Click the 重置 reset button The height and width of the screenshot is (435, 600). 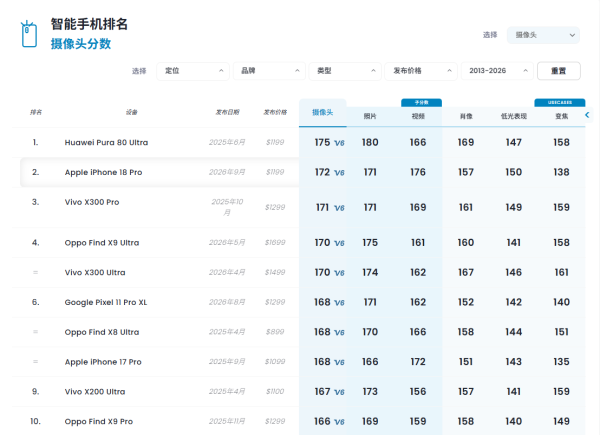[x=559, y=71]
